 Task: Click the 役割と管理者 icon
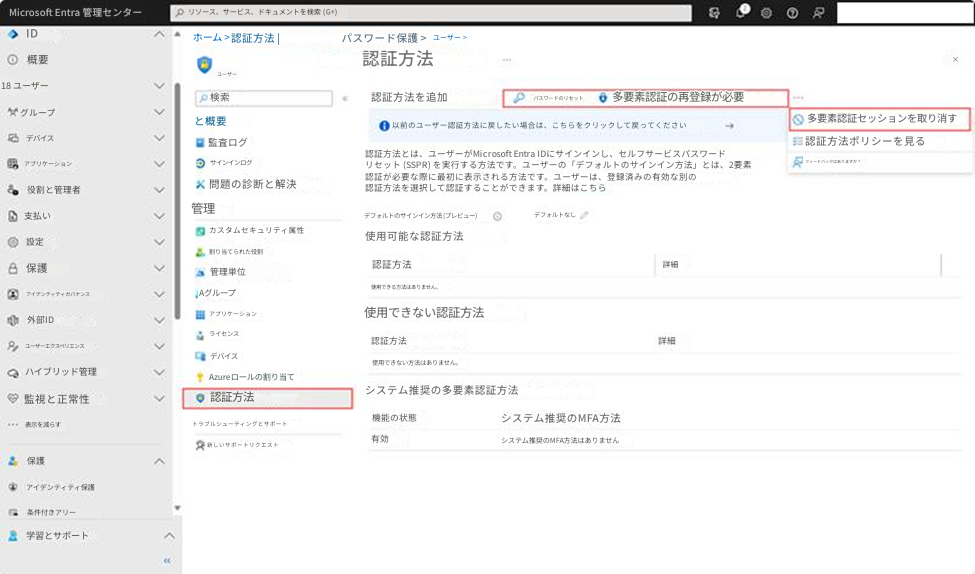pos(12,190)
